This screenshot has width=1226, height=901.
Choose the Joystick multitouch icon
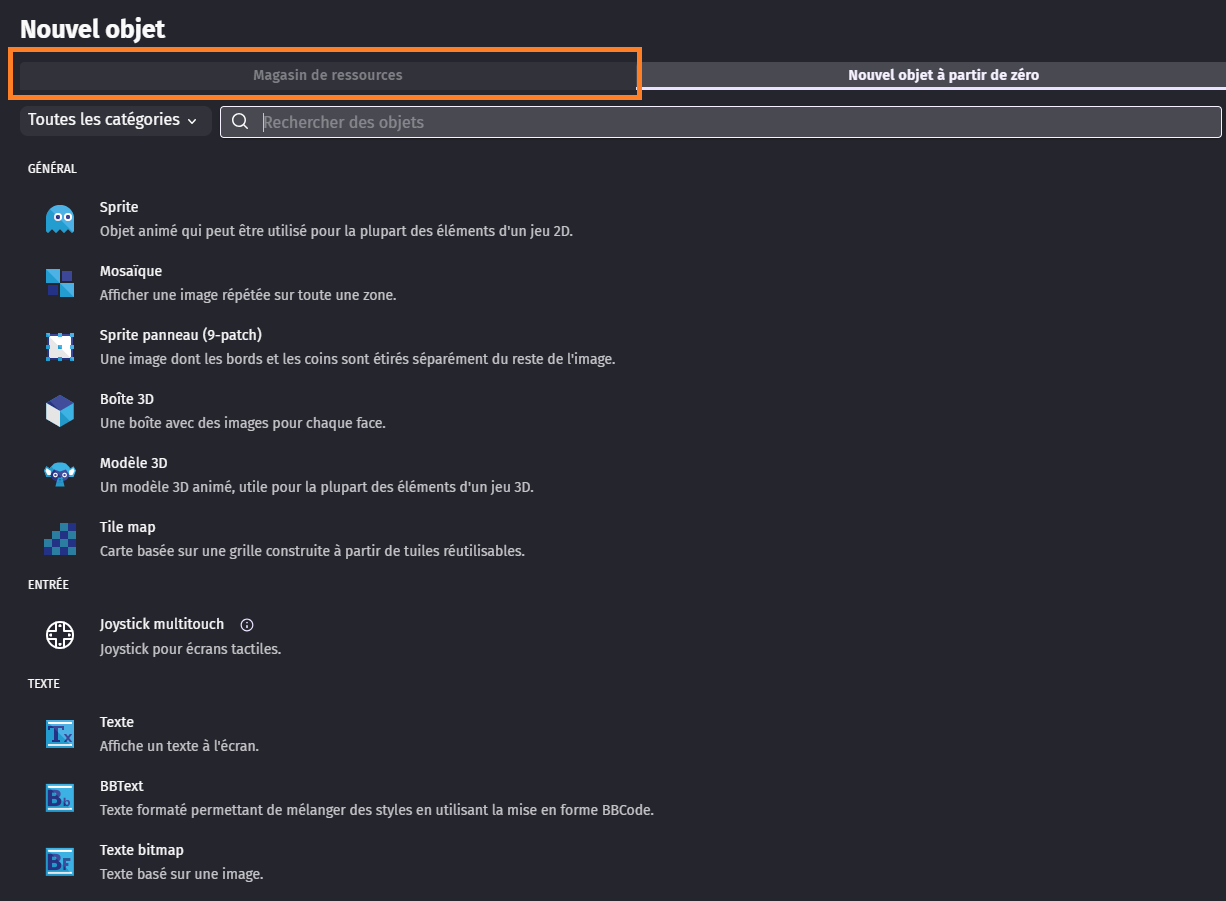pyautogui.click(x=60, y=635)
